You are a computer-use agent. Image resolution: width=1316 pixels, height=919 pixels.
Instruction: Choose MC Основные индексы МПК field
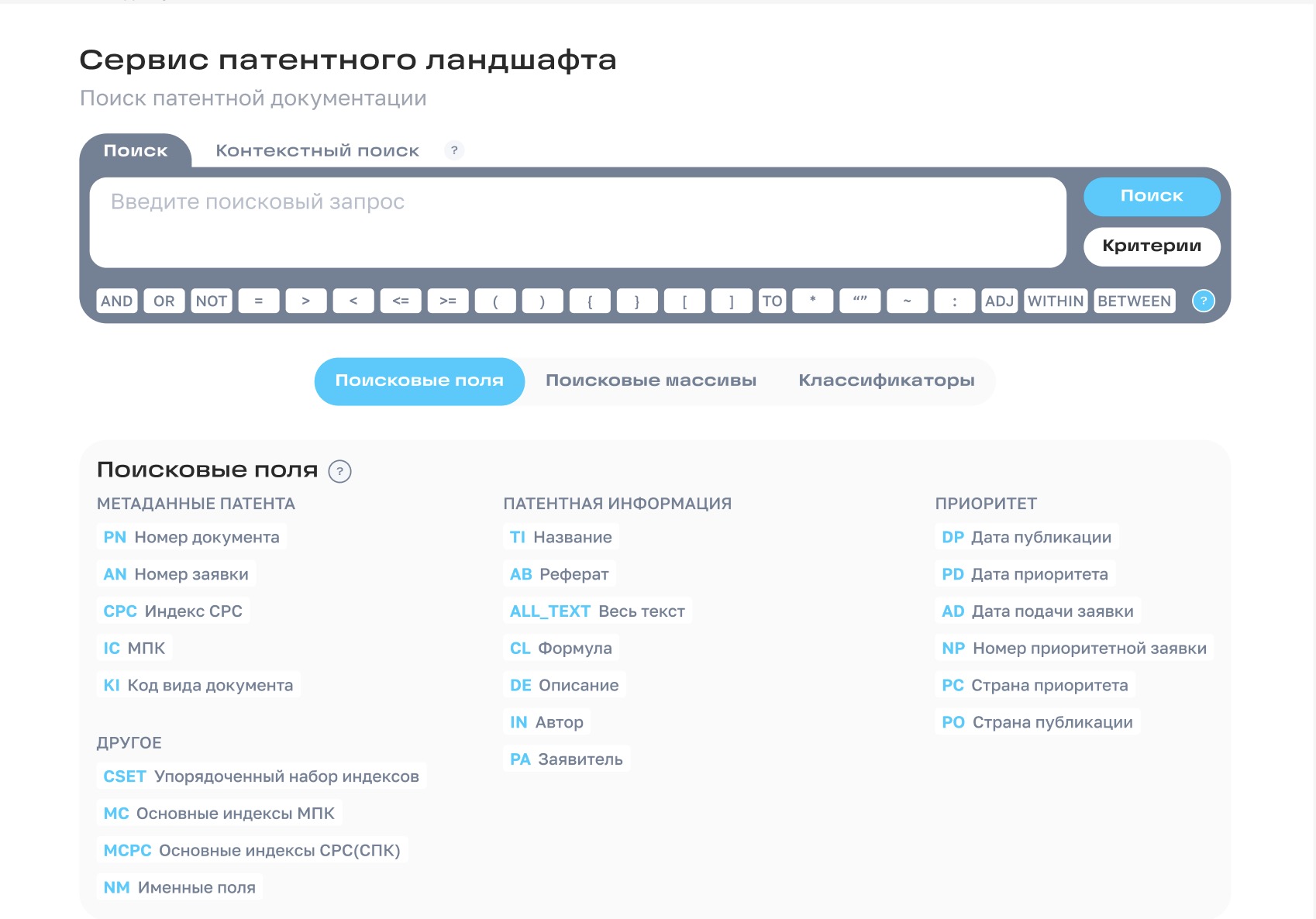tap(219, 814)
